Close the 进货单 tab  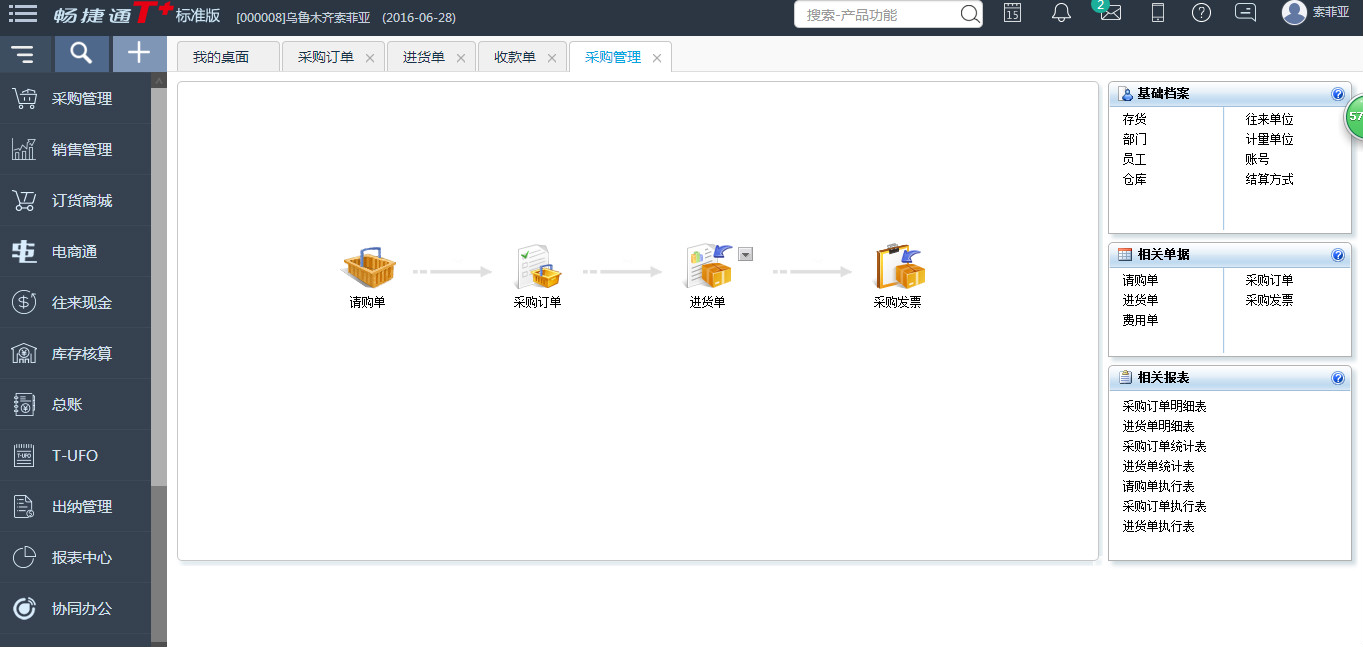tap(461, 58)
